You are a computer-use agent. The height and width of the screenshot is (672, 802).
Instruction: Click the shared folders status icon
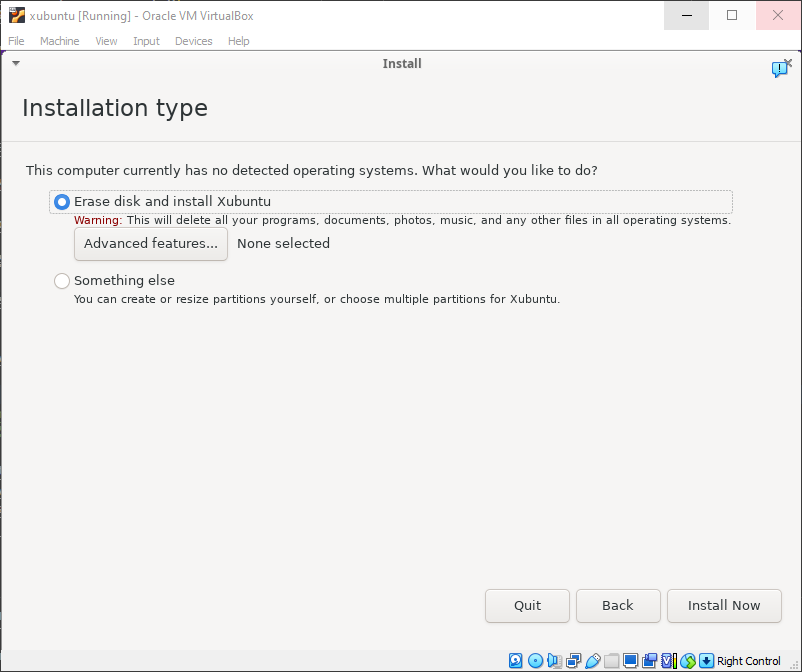pyautogui.click(x=612, y=661)
